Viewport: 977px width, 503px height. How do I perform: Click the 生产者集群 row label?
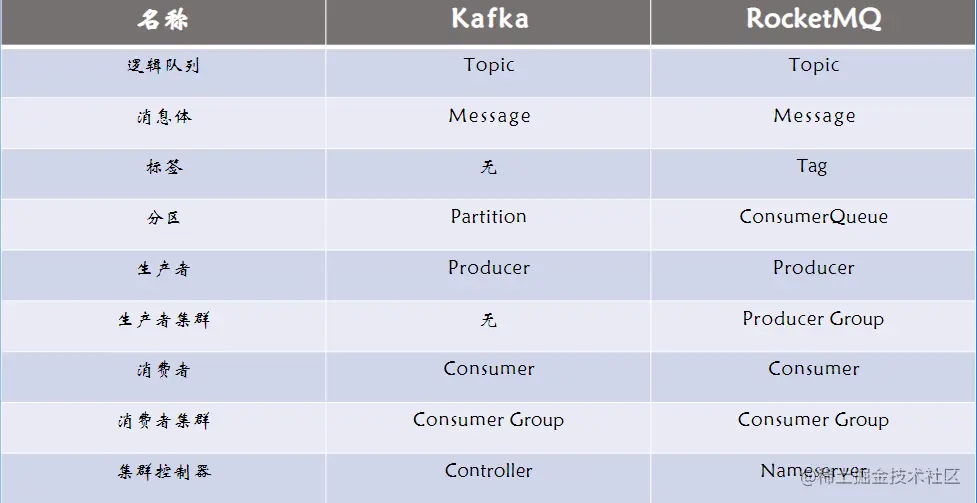tap(164, 320)
